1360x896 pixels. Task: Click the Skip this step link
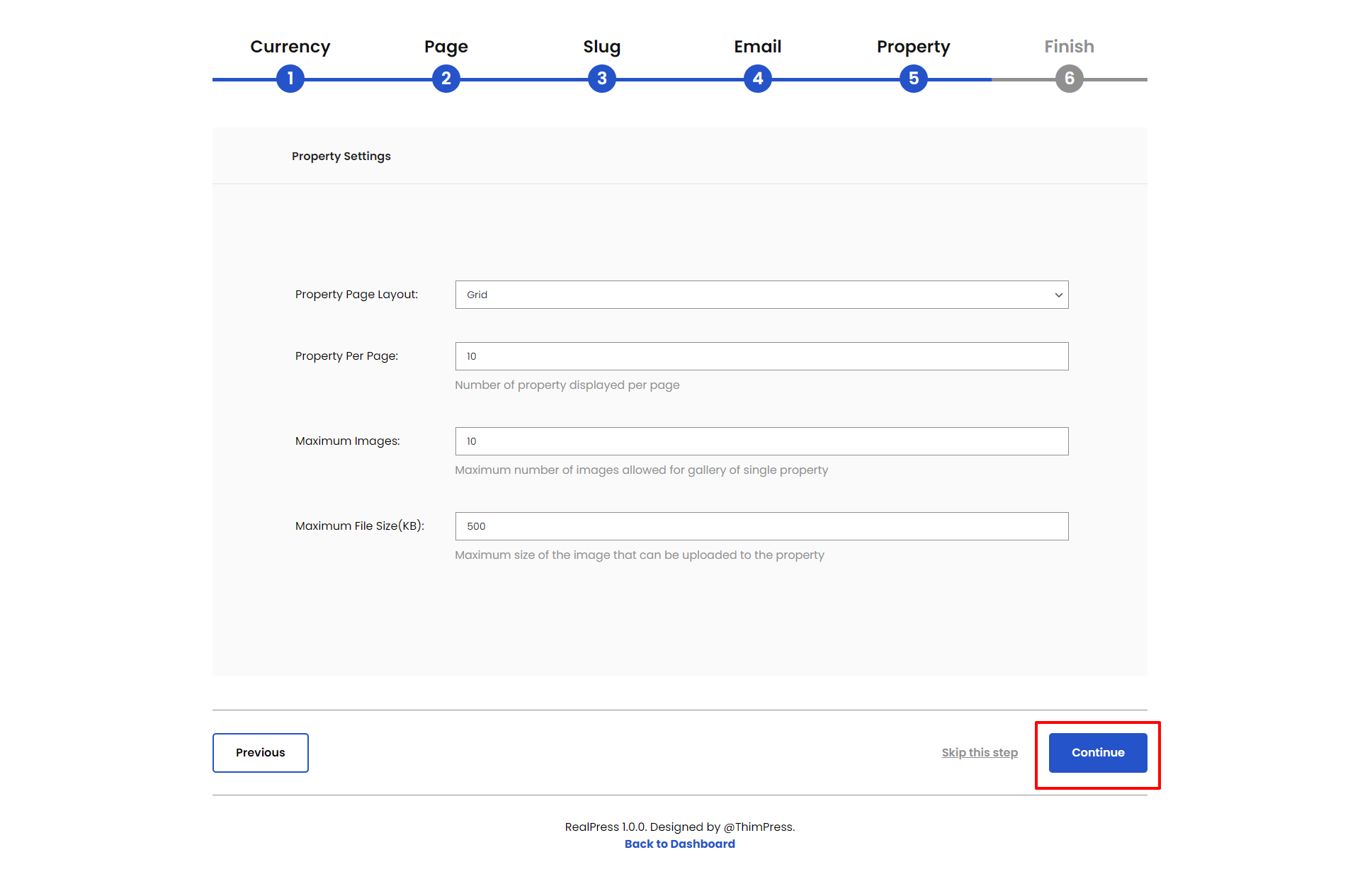(x=980, y=752)
